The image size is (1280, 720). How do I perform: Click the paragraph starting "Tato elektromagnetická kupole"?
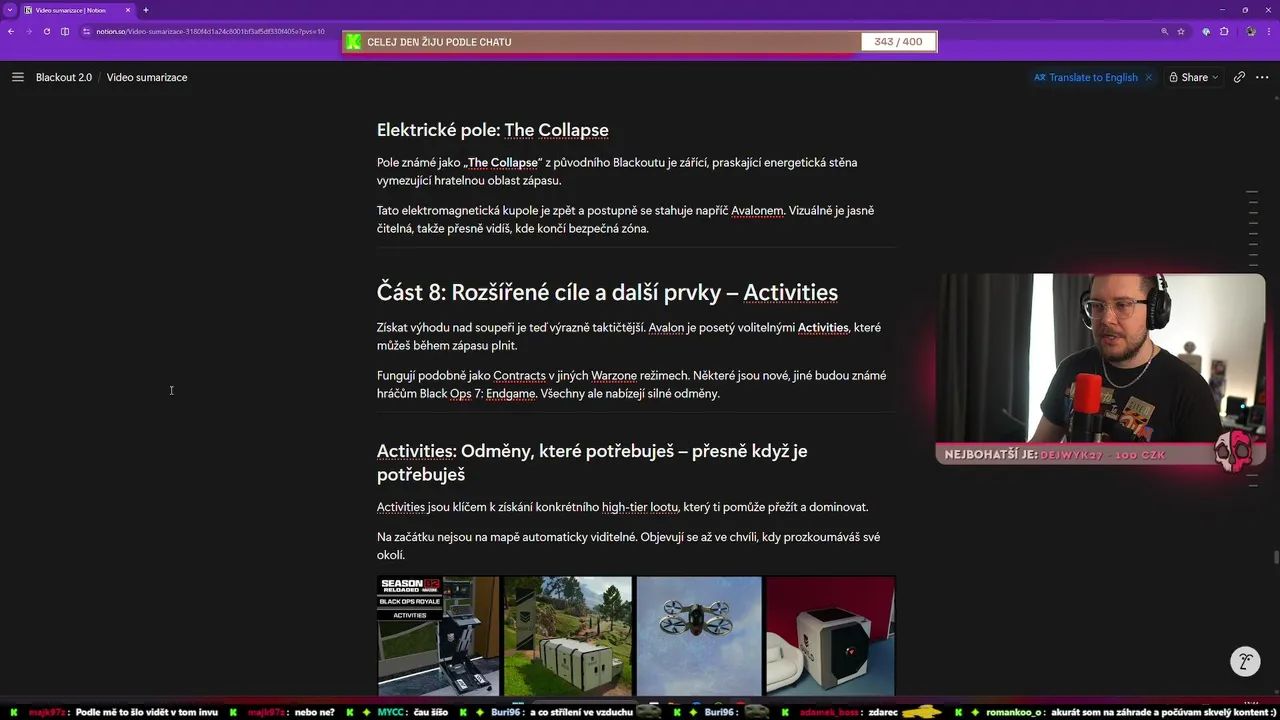[x=625, y=219]
